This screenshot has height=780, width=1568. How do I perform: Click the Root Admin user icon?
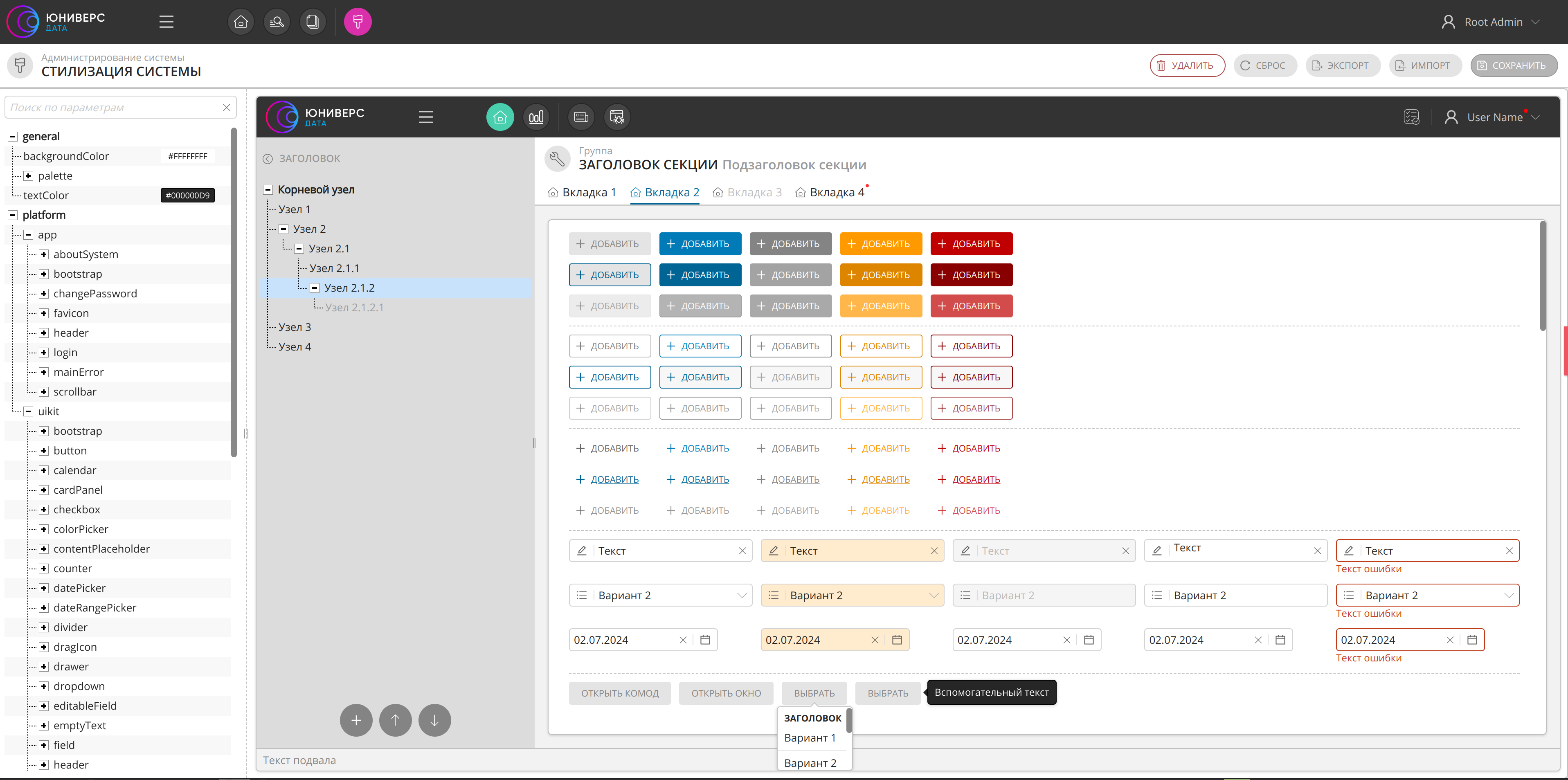pos(1448,22)
